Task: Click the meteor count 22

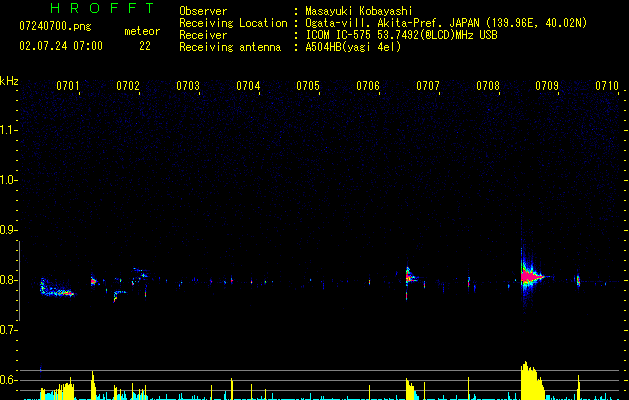Action: [145, 46]
